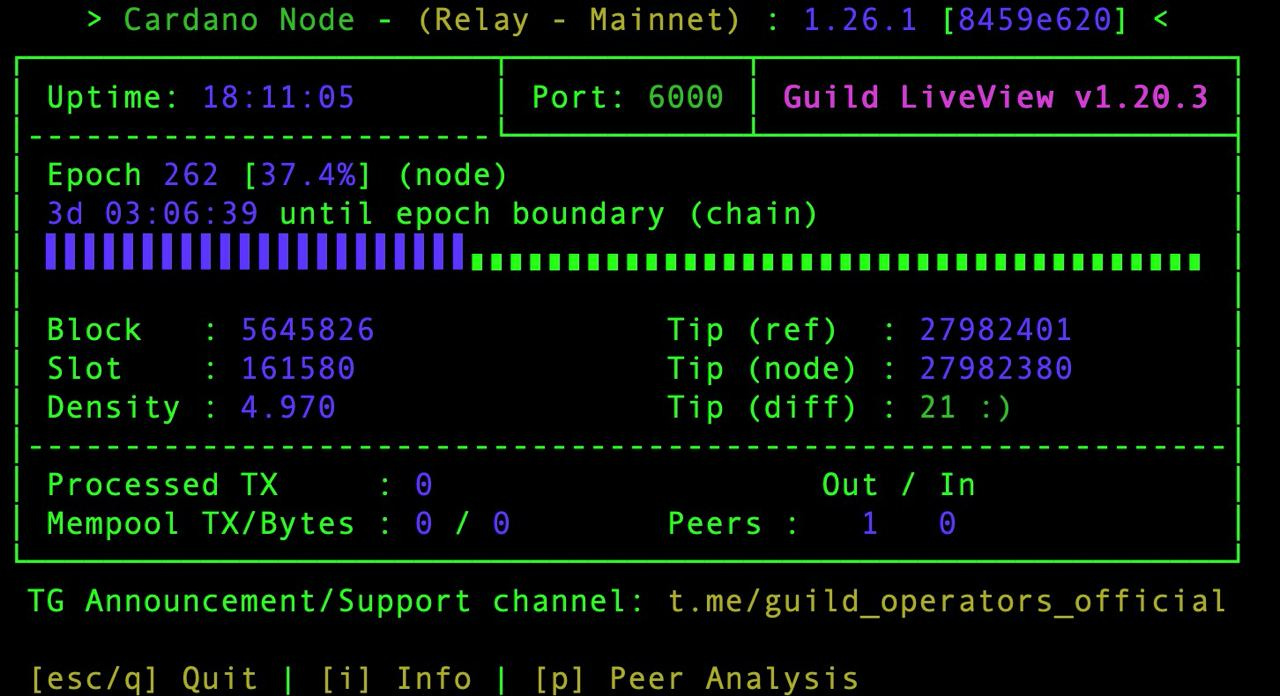Click the Guild LiveView v1.20.3 title
This screenshot has height=696, width=1280.
click(995, 97)
